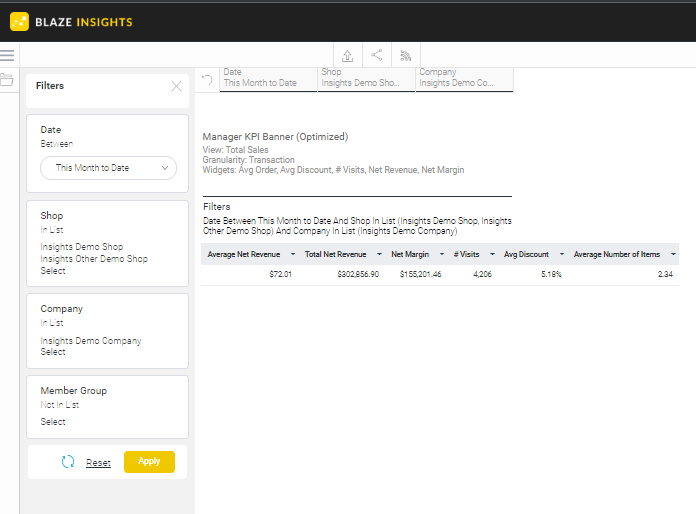Click Select under Shop filter
696x514 pixels.
point(53,271)
